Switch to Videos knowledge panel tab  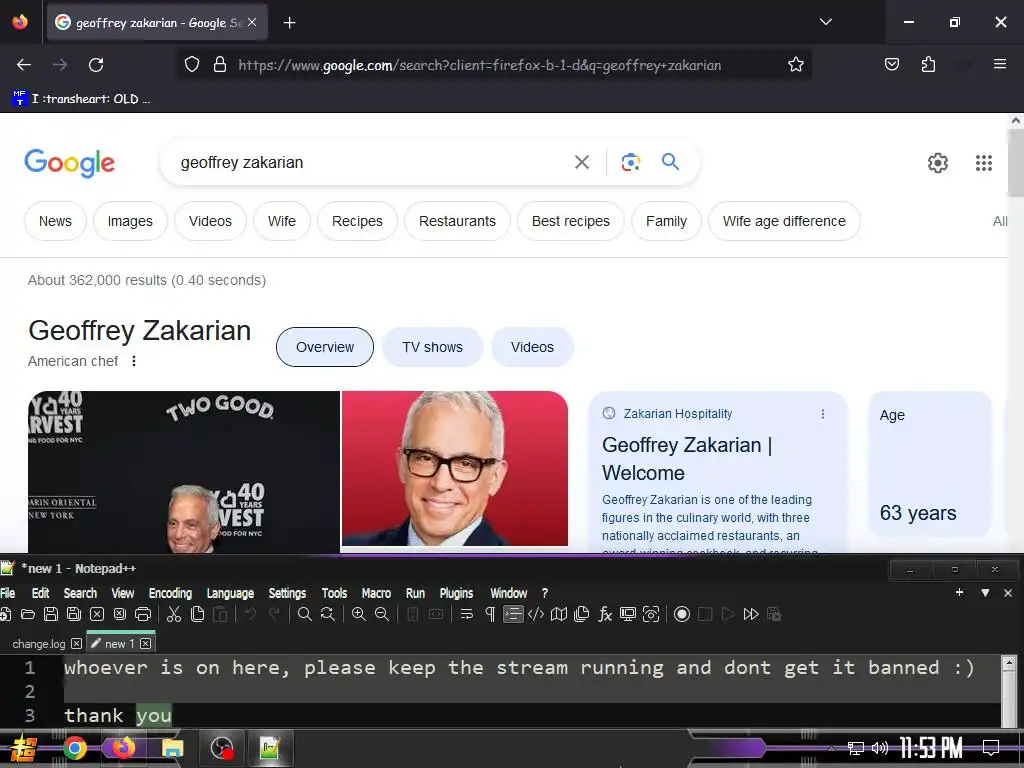(532, 347)
